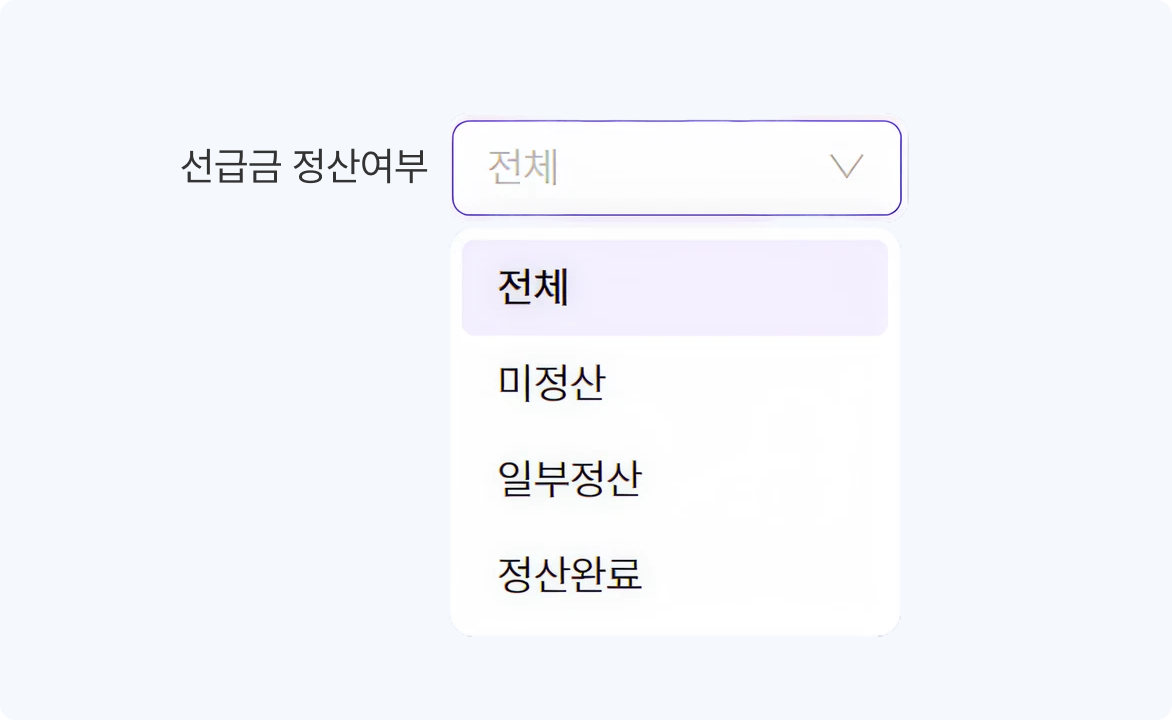Click the bold 전체 item in the list
Viewport: 1172px width, 720px height.
534,288
